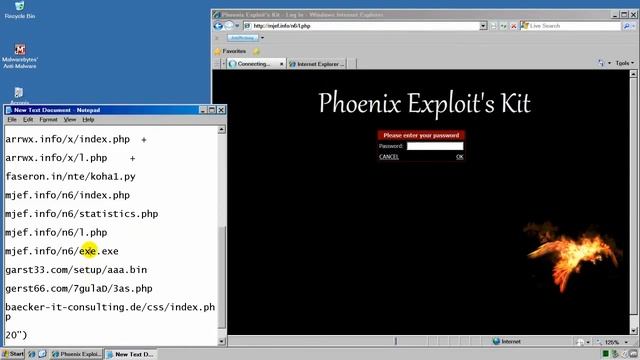
Task: Click the Search magnifier button
Action: pos(627,26)
